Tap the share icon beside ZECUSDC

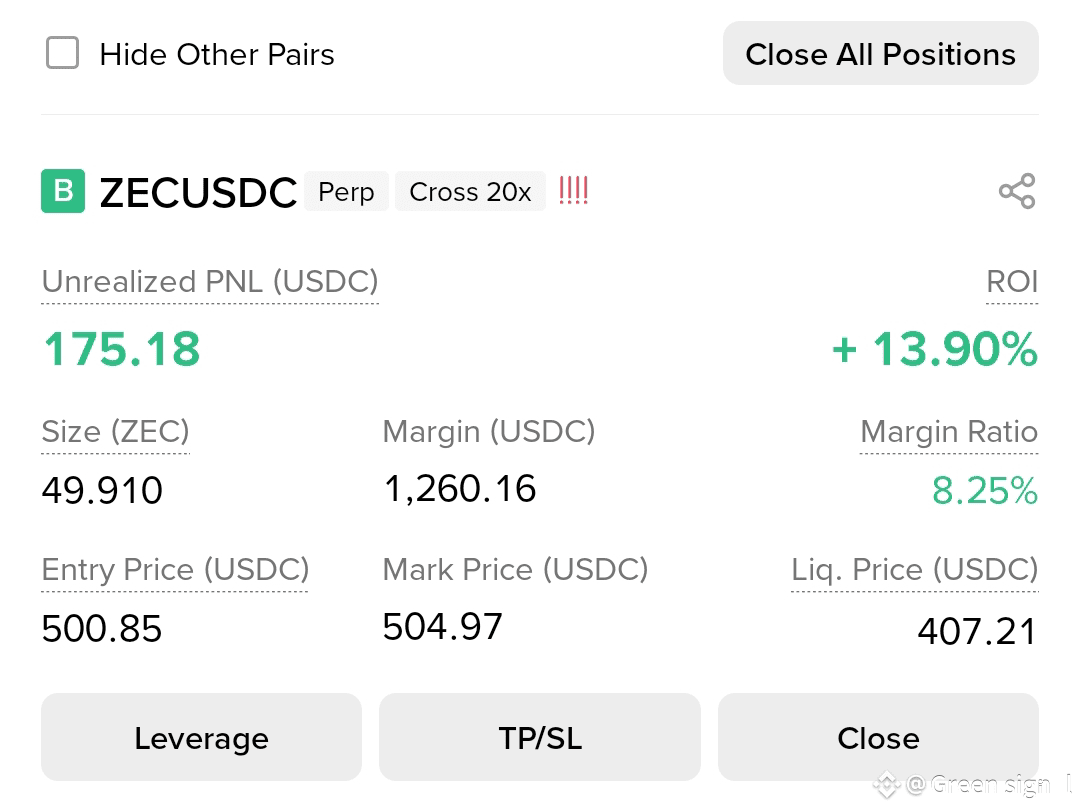(1017, 191)
